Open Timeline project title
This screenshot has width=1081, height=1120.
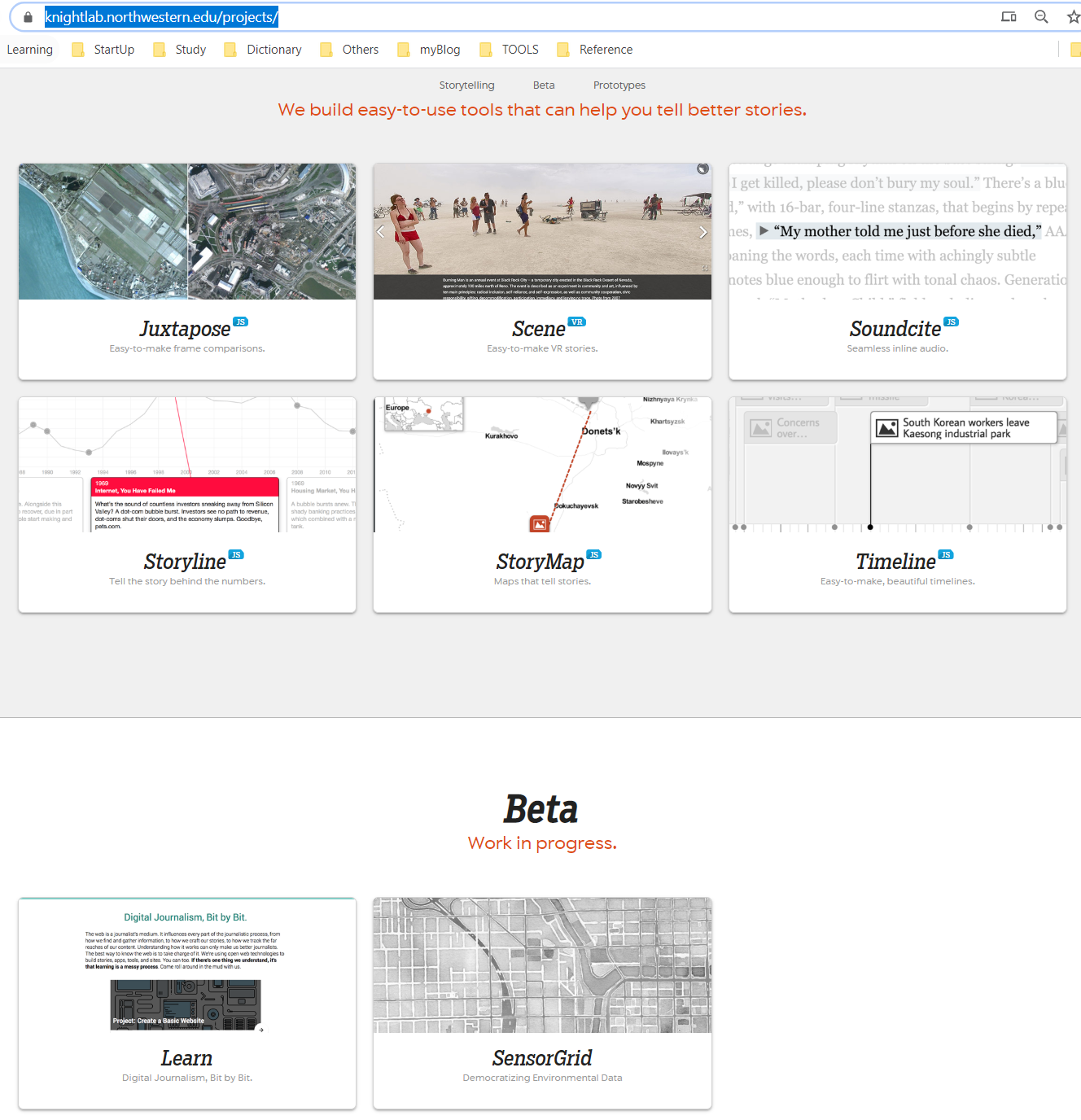click(x=895, y=562)
